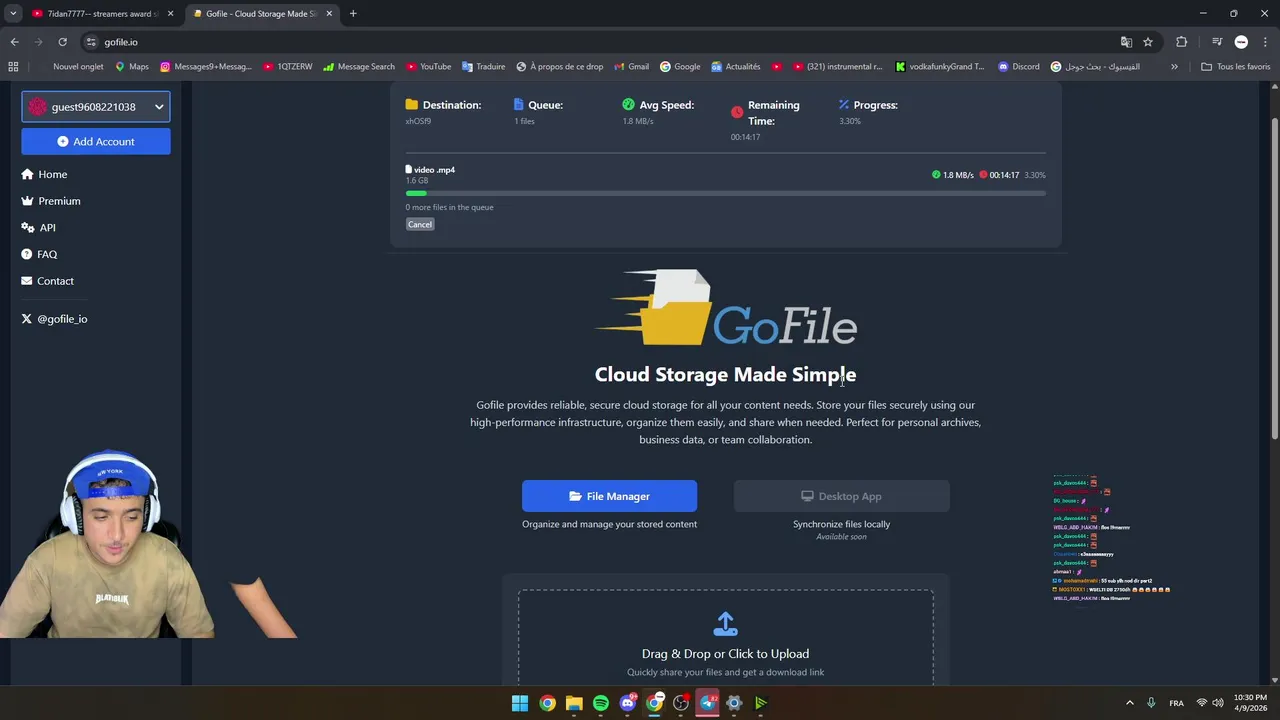Open the Windows Start menu
1280x720 pixels.
click(x=520, y=703)
